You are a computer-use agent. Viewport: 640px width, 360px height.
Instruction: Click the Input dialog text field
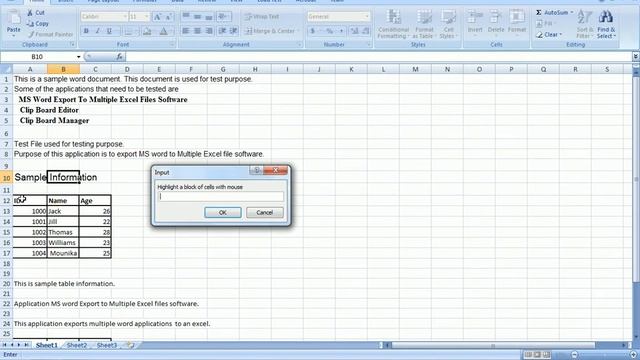click(x=221, y=197)
